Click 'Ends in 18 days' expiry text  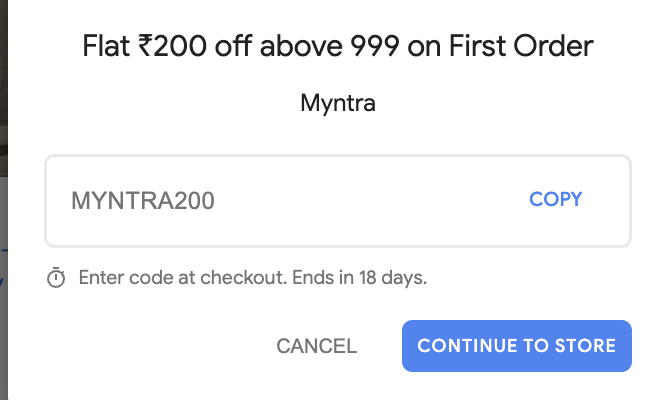359,277
